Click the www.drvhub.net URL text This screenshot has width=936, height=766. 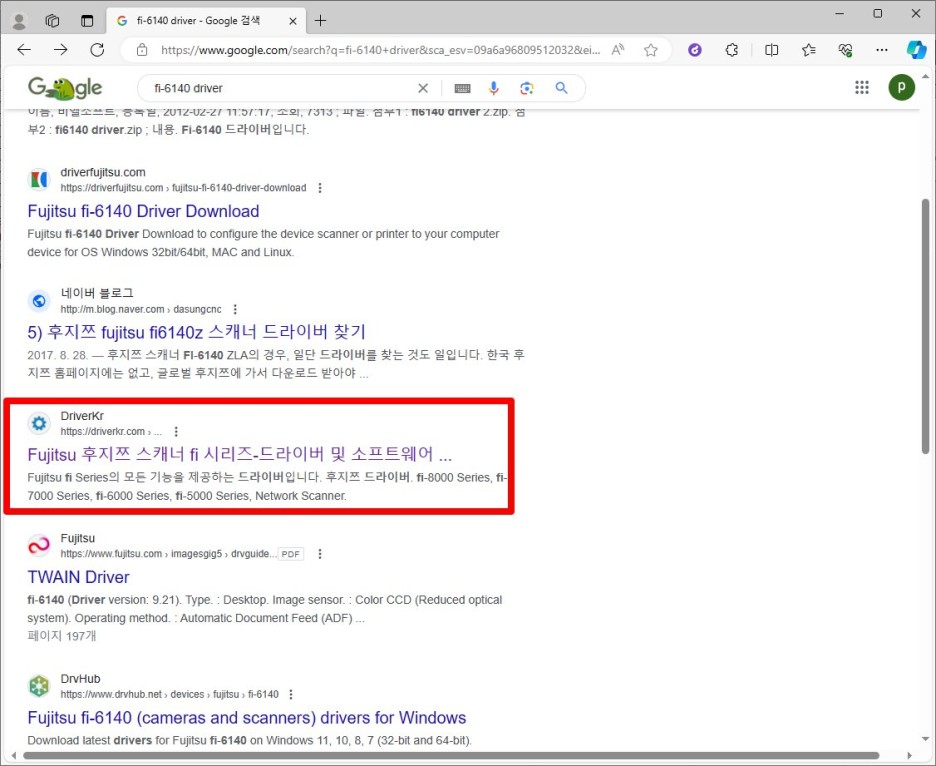[x=170, y=694]
